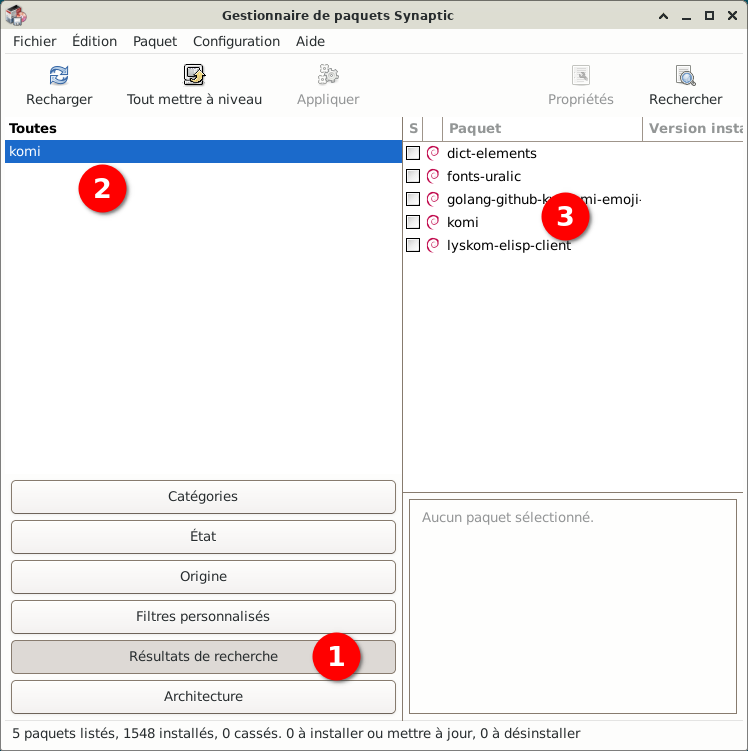
Task: Tick the lyskom-elisp-client checkbox
Action: (413, 245)
